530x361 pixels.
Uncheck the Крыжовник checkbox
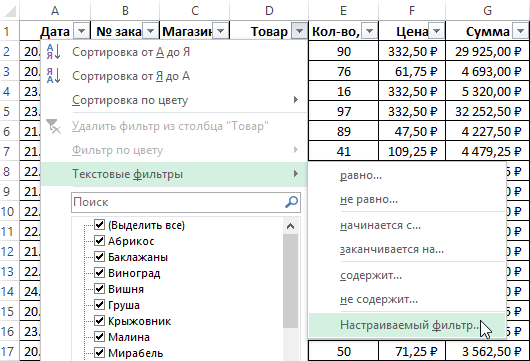99,320
